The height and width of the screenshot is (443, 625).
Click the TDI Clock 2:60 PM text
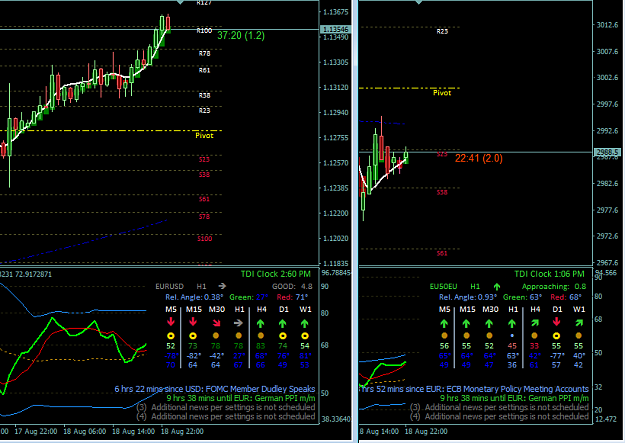pyautogui.click(x=276, y=274)
